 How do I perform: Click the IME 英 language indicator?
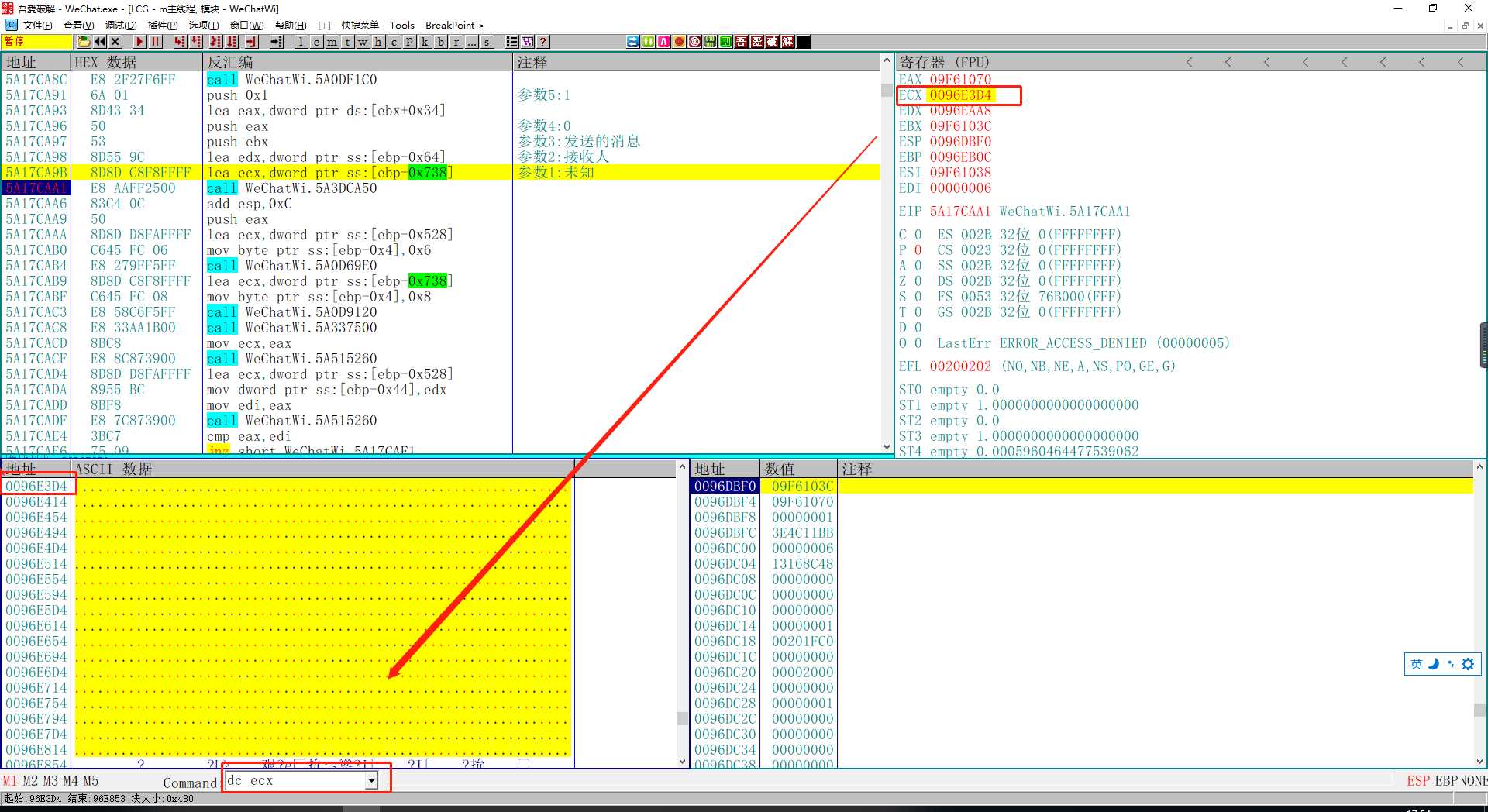tap(1417, 664)
